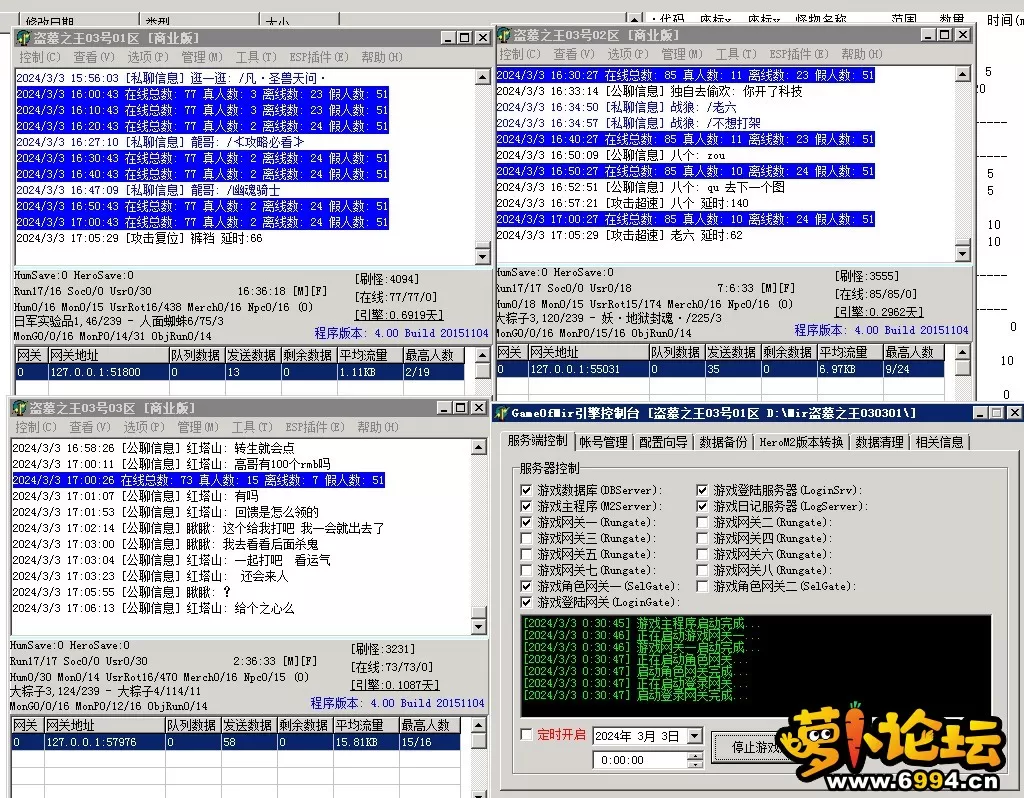Screen dimensions: 1024x798
Task: Check the 游戏网关五(Rungate) box
Action: (526, 554)
